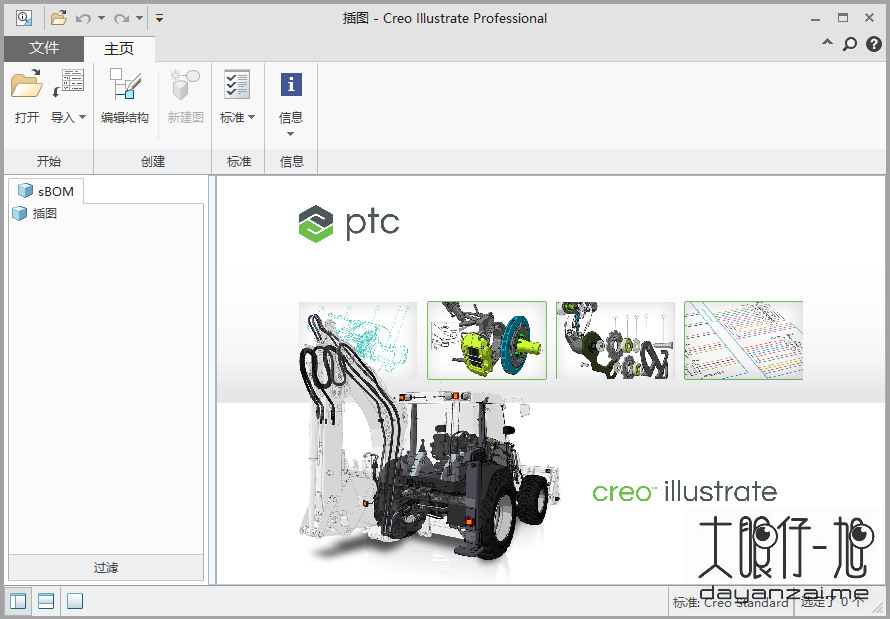Image resolution: width=890 pixels, height=619 pixels.
Task: Click the wireframe backhoe thumbnail
Action: coord(358,340)
